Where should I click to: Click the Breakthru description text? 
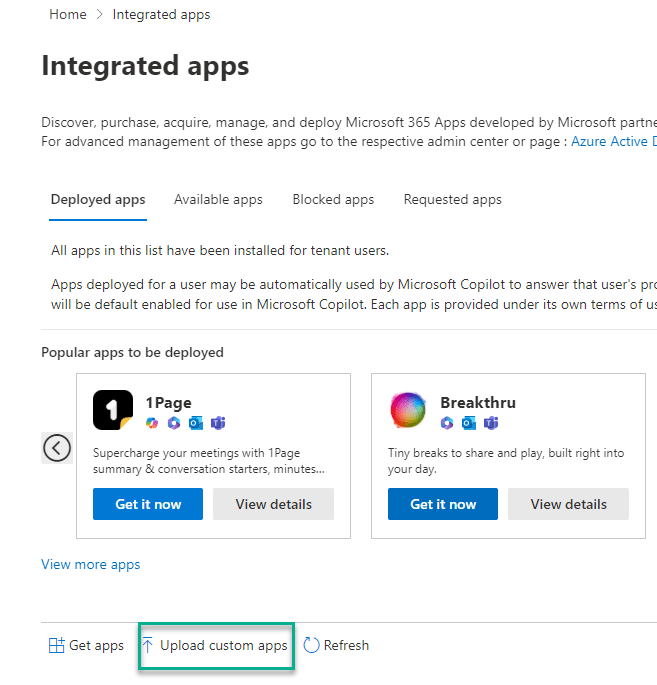(506, 461)
